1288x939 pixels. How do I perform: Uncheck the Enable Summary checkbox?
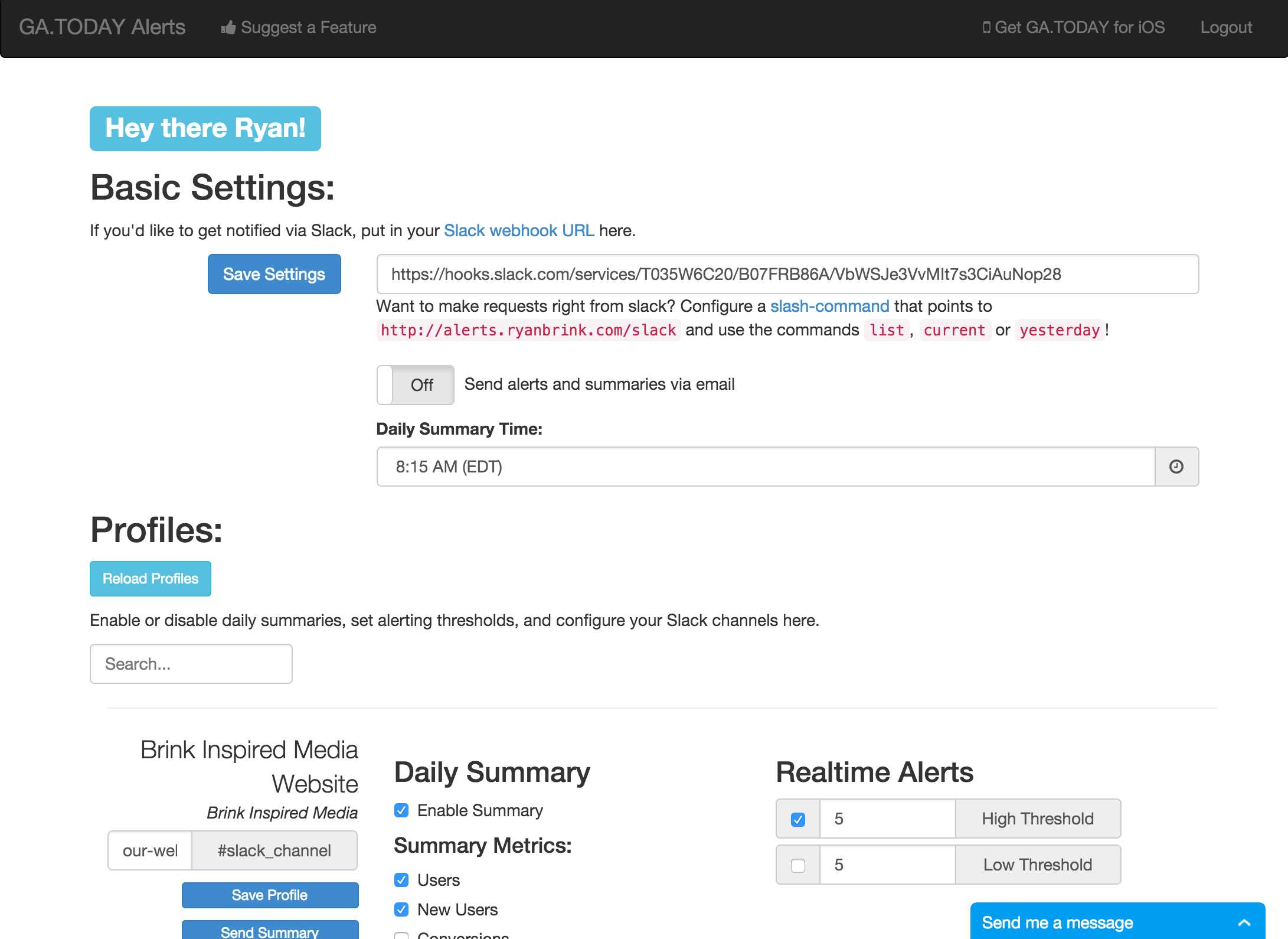click(401, 810)
